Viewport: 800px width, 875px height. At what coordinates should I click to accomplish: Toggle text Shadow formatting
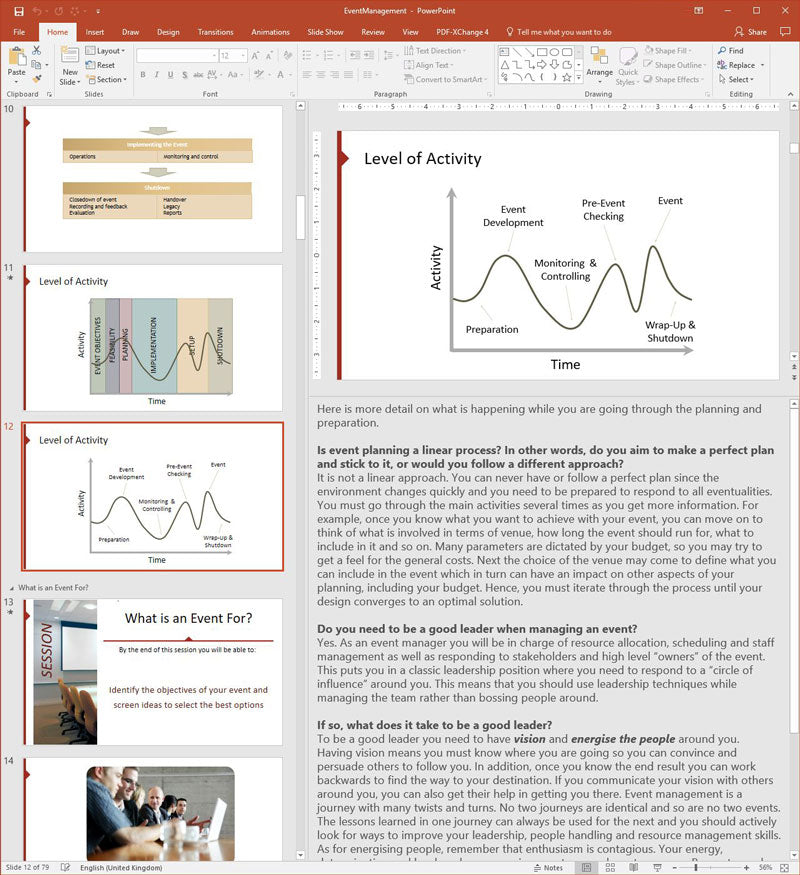pyautogui.click(x=184, y=74)
